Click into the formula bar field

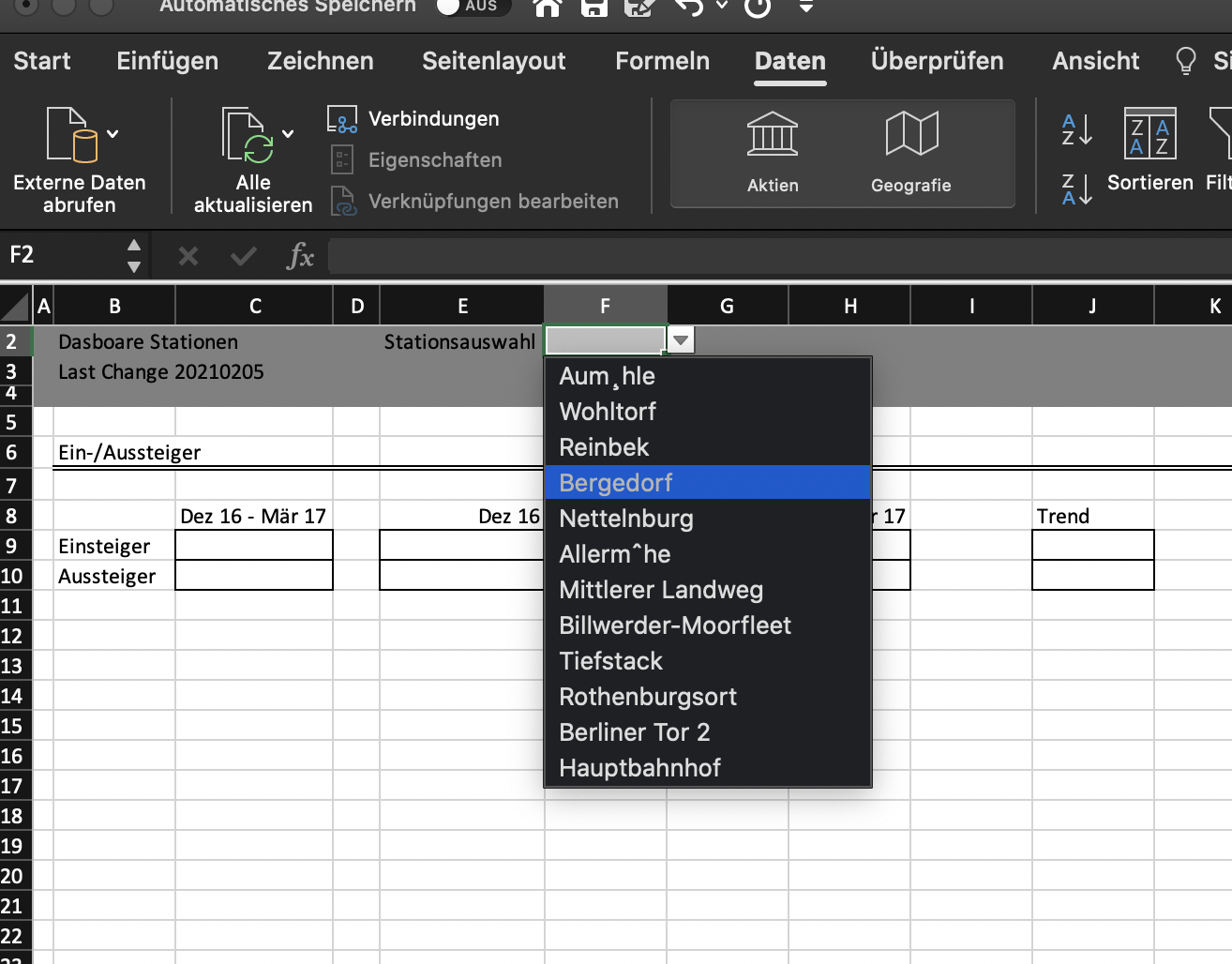tap(778, 255)
